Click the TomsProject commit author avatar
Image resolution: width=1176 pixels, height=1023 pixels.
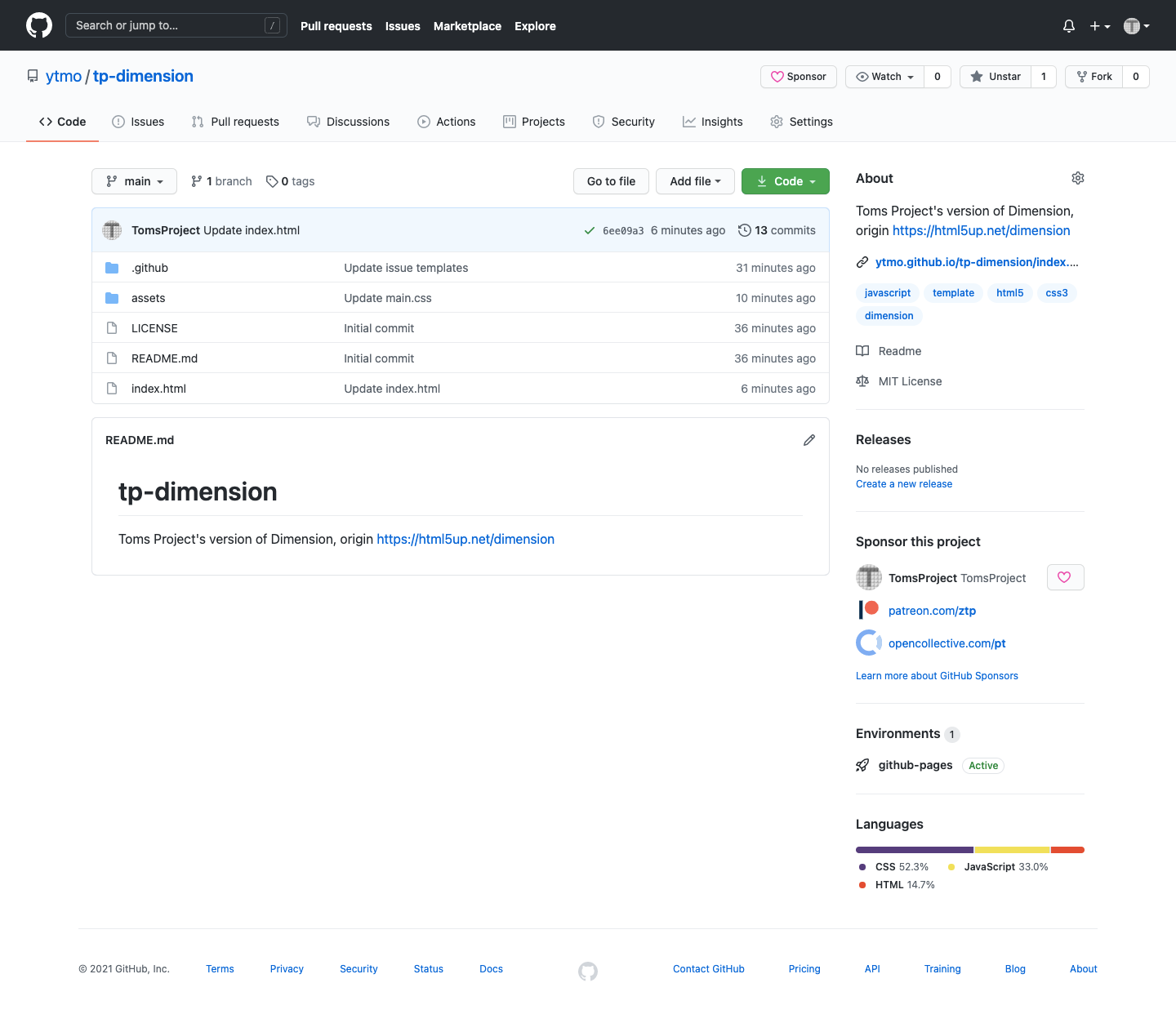coord(112,230)
